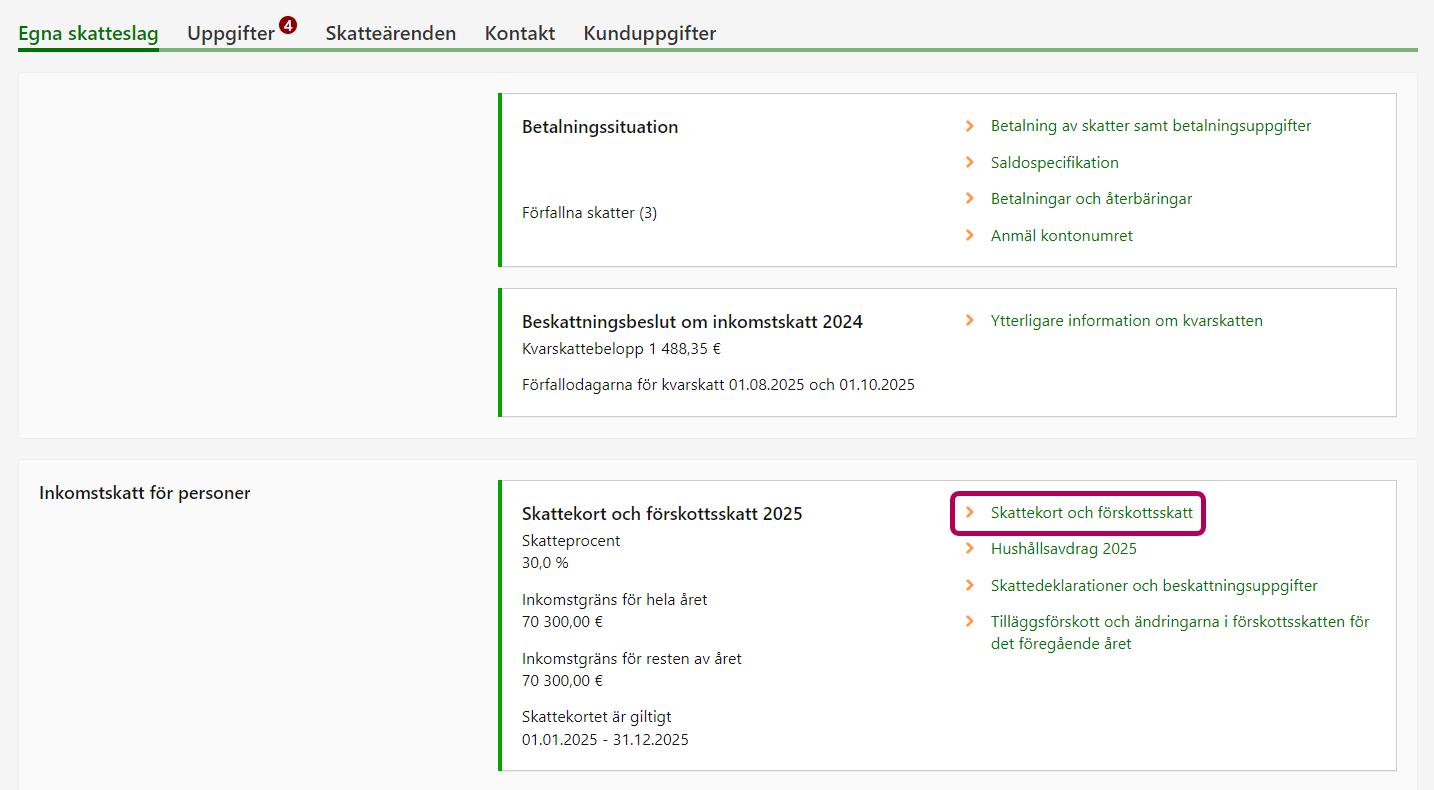The width and height of the screenshot is (1434, 790).
Task: Open Betalningar och återbäringar link
Action: click(1091, 198)
